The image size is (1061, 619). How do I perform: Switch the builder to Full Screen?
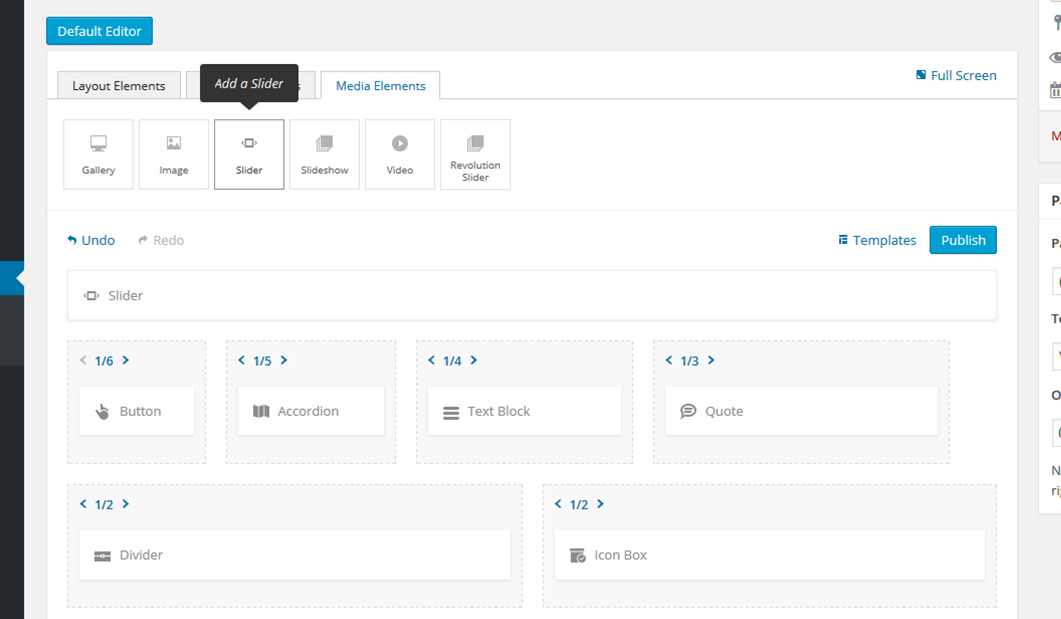956,75
